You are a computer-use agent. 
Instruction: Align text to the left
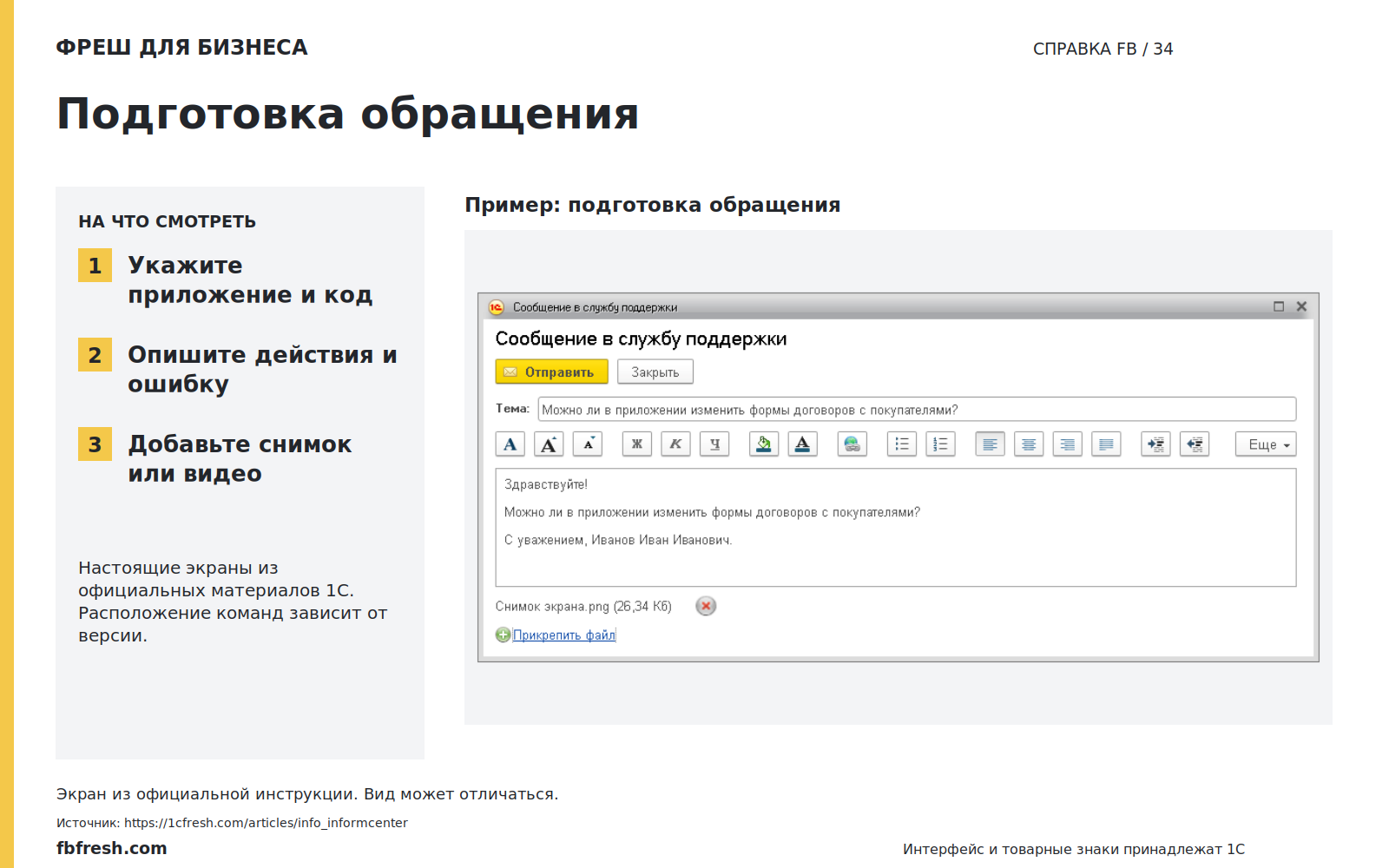(991, 444)
